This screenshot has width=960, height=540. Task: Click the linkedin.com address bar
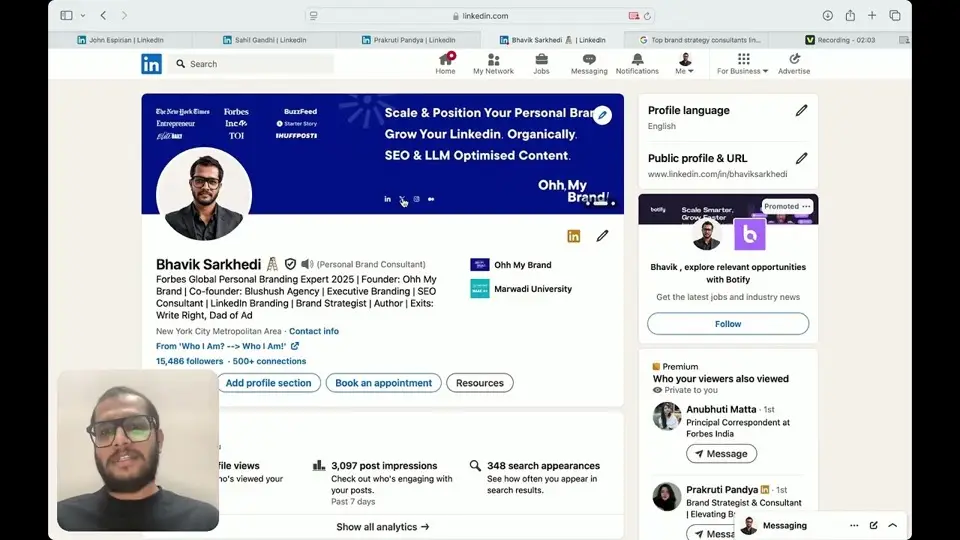coord(480,16)
